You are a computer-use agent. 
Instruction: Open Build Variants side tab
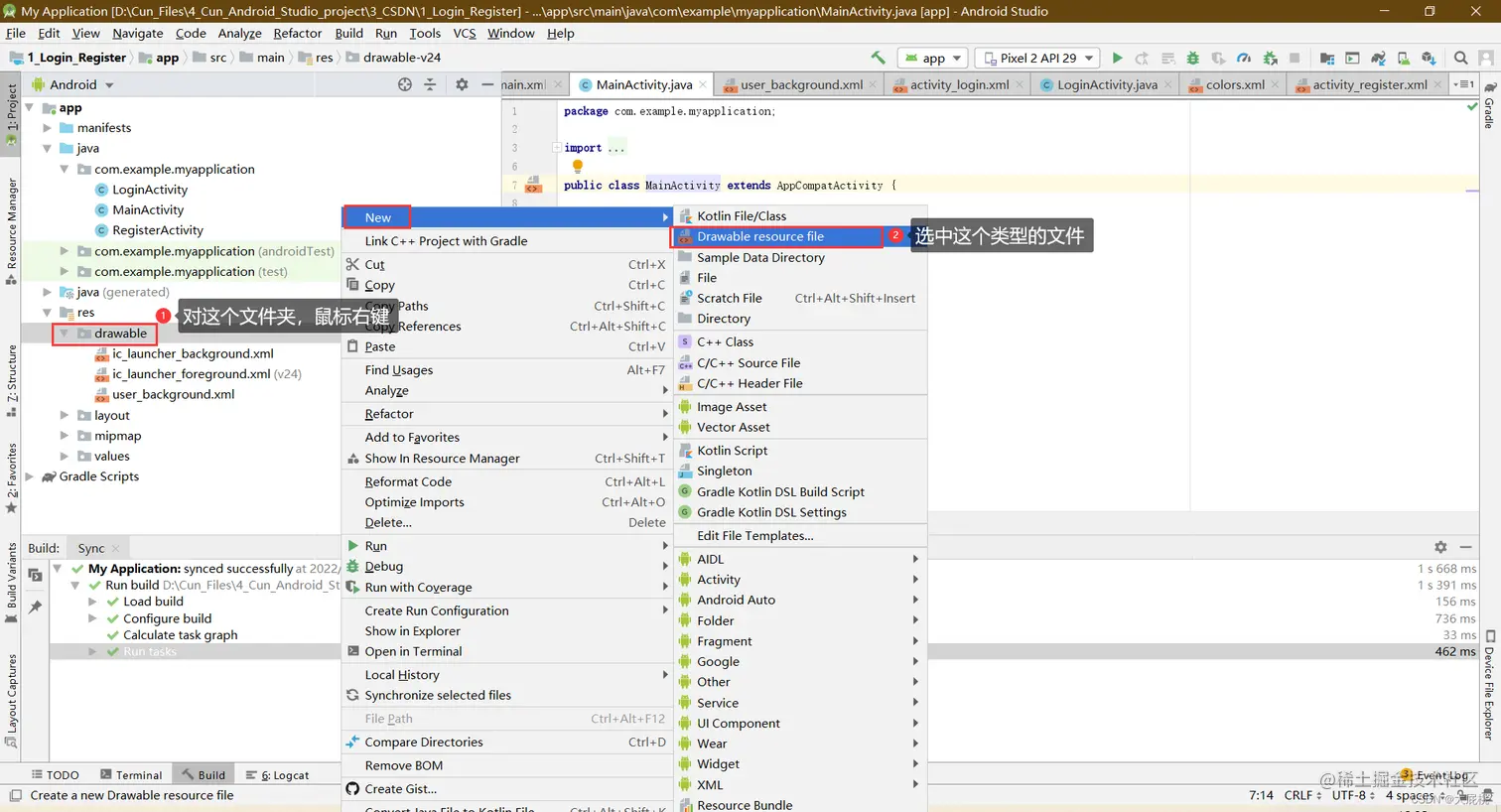(x=12, y=583)
